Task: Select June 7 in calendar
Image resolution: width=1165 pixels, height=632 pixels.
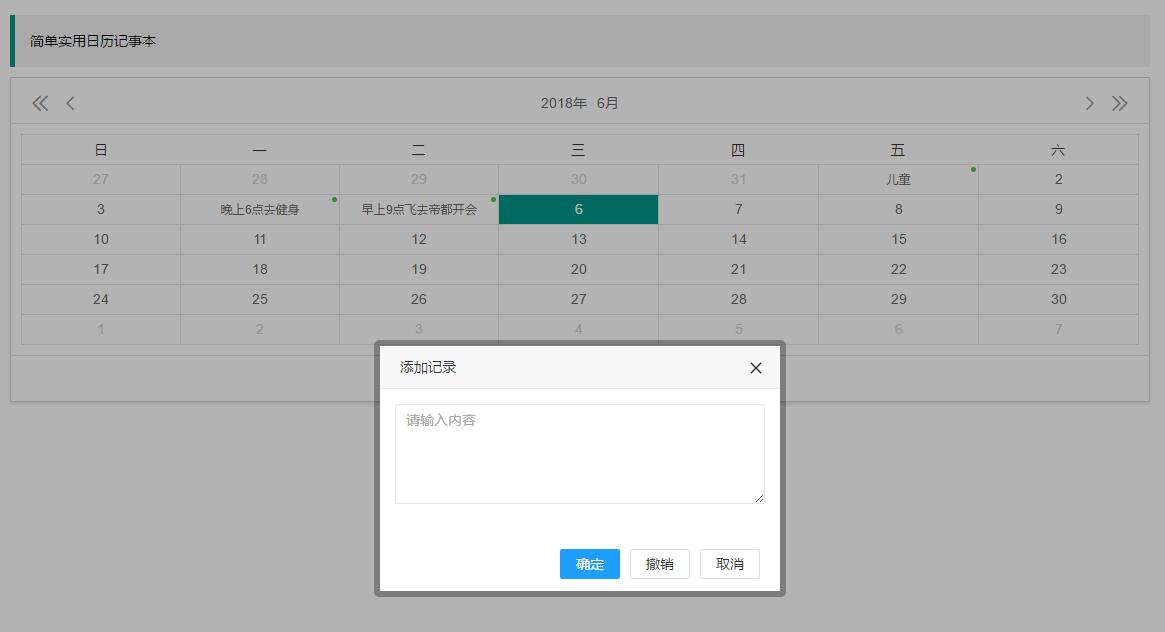Action: 739,209
